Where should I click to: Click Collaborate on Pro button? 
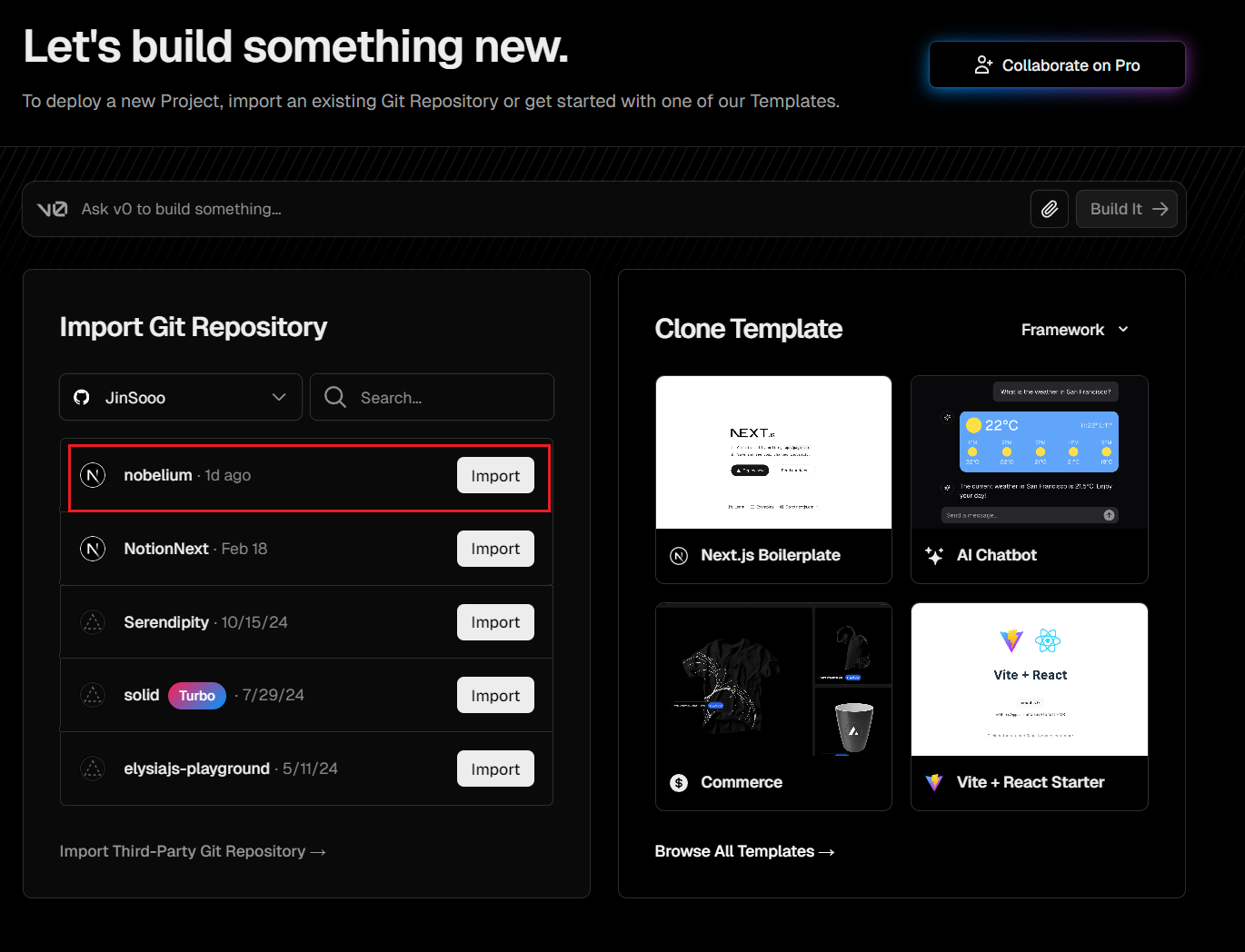[1057, 64]
